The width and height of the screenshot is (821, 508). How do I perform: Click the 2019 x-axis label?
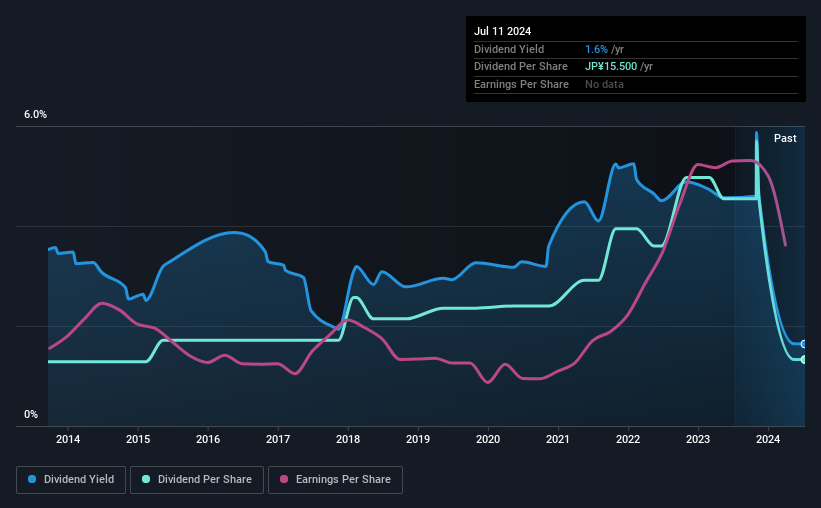point(418,439)
